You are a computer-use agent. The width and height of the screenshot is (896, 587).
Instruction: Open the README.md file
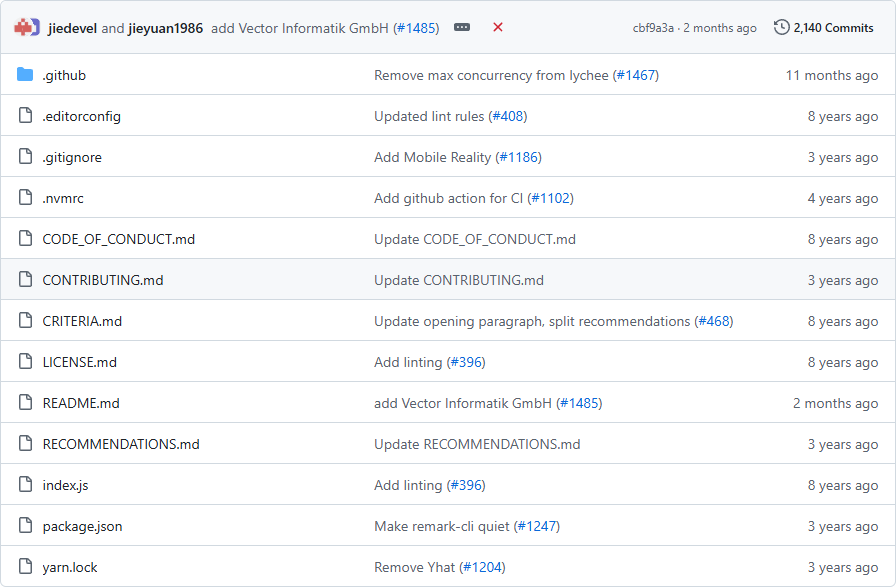pos(81,403)
